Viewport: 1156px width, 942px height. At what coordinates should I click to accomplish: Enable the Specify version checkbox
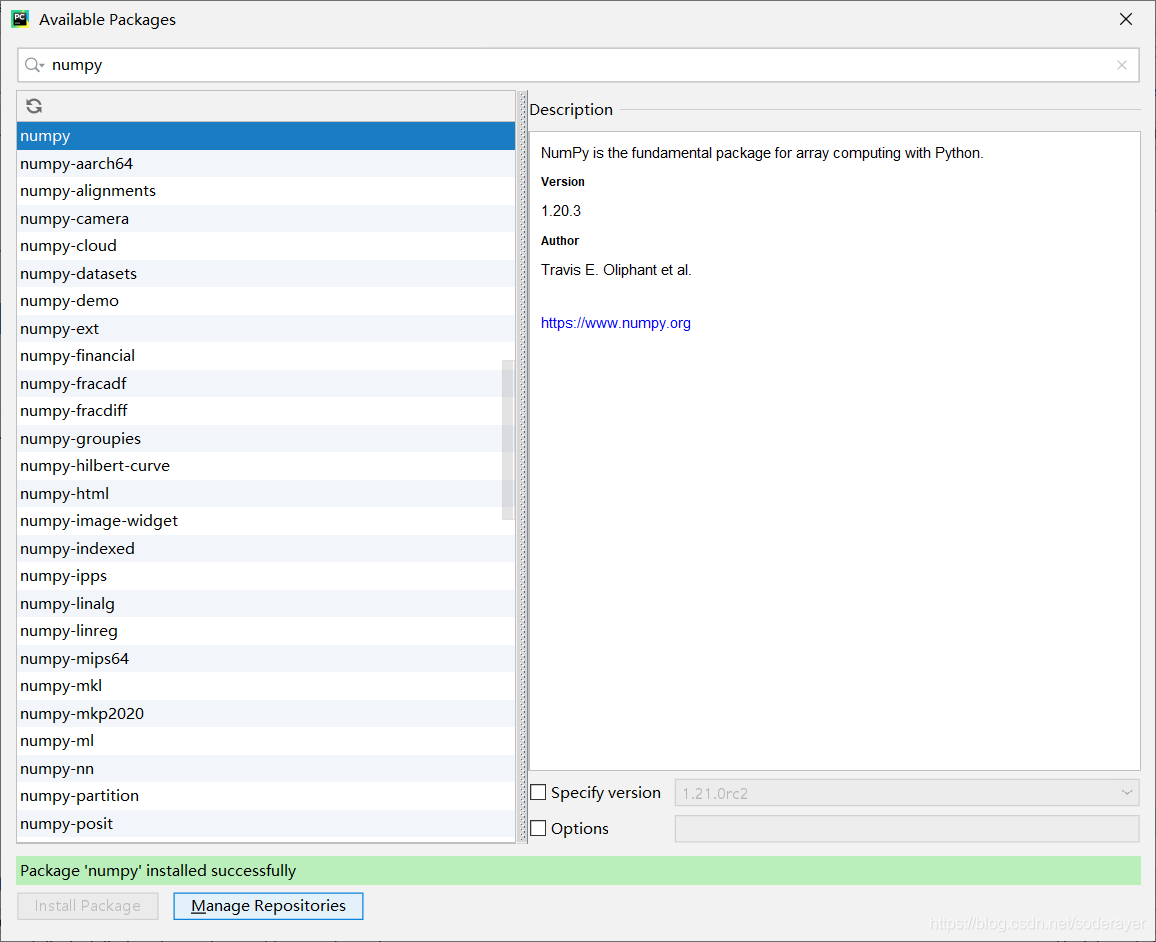tap(538, 792)
